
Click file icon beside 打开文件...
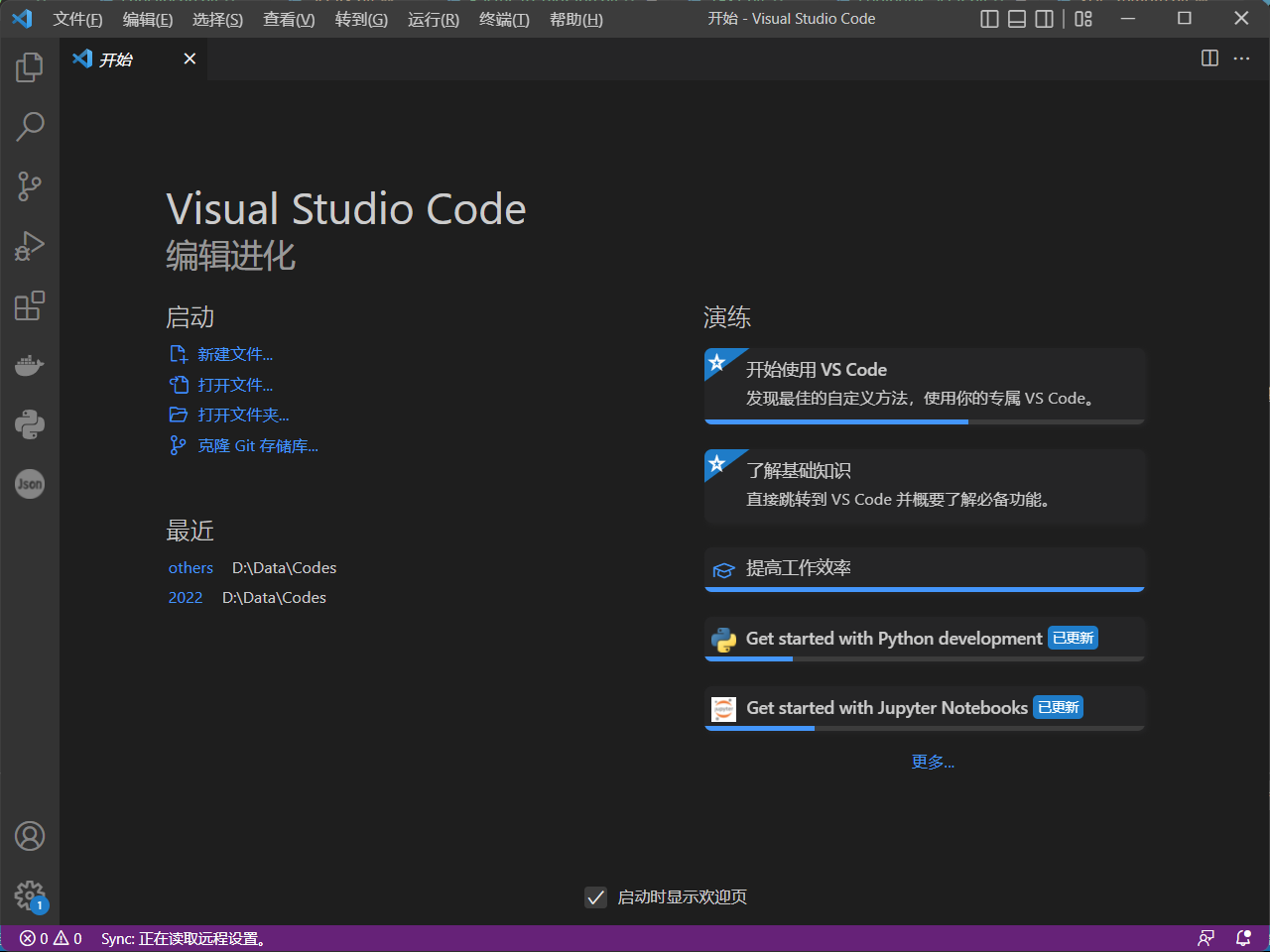click(x=179, y=385)
